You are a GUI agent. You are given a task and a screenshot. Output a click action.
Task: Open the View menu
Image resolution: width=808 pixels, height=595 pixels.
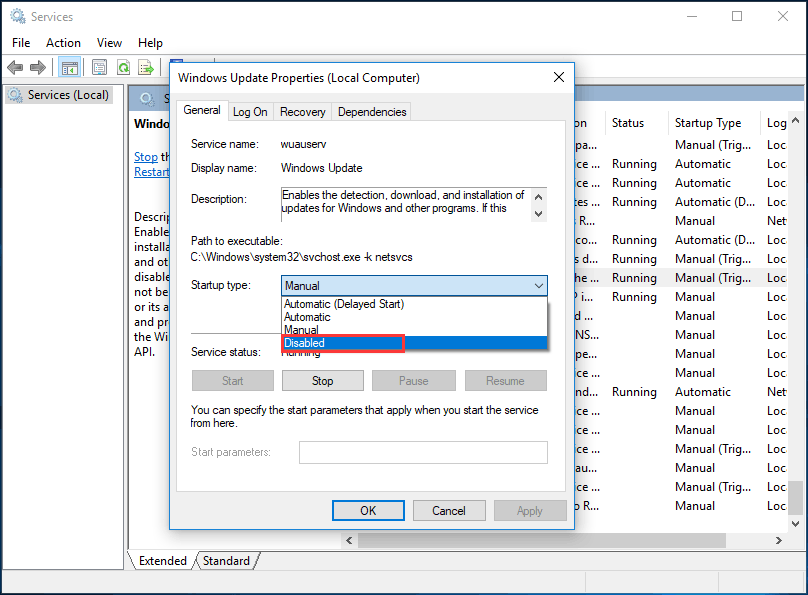pyautogui.click(x=109, y=43)
